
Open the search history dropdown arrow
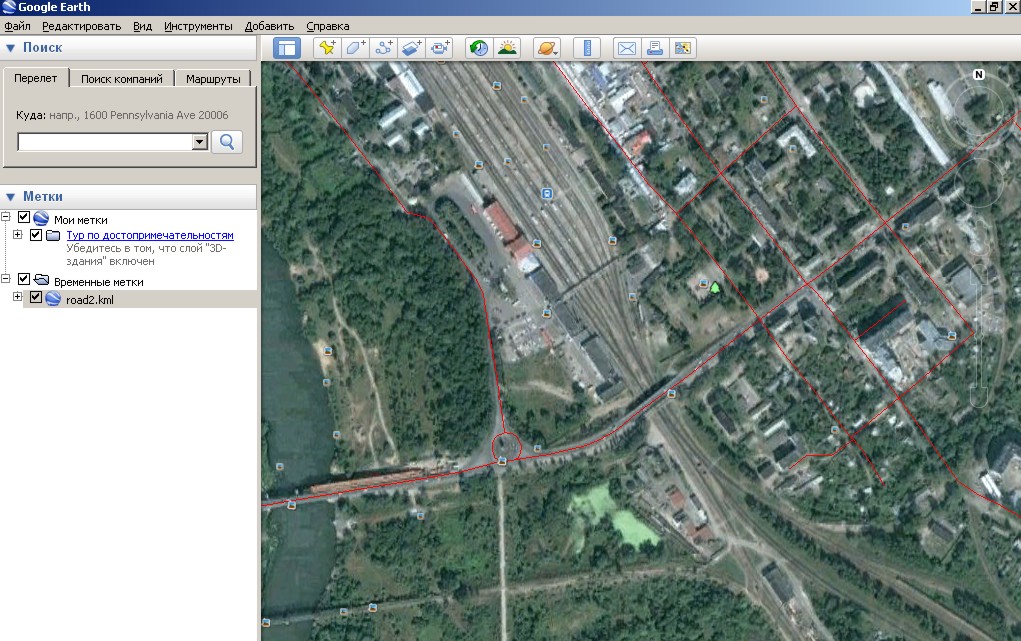(x=199, y=142)
